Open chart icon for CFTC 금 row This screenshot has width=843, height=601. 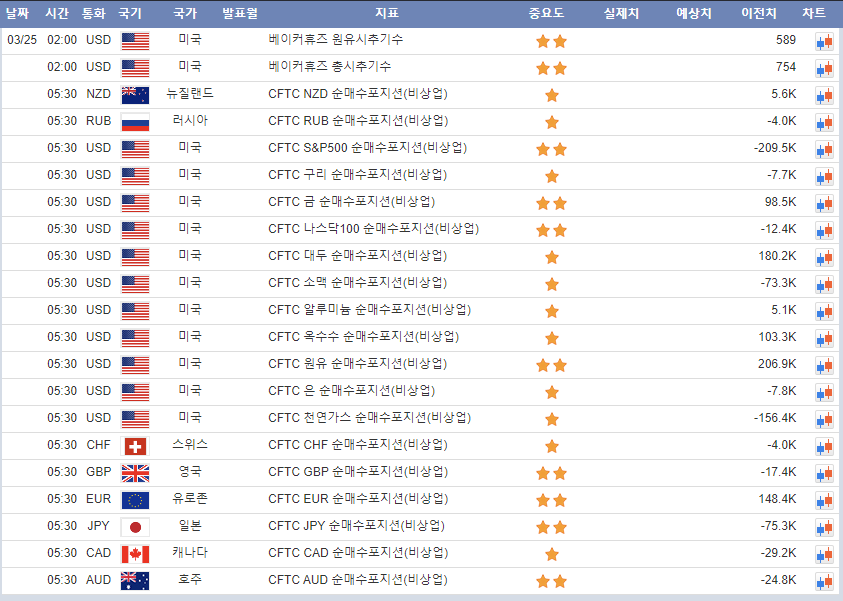[x=824, y=203]
